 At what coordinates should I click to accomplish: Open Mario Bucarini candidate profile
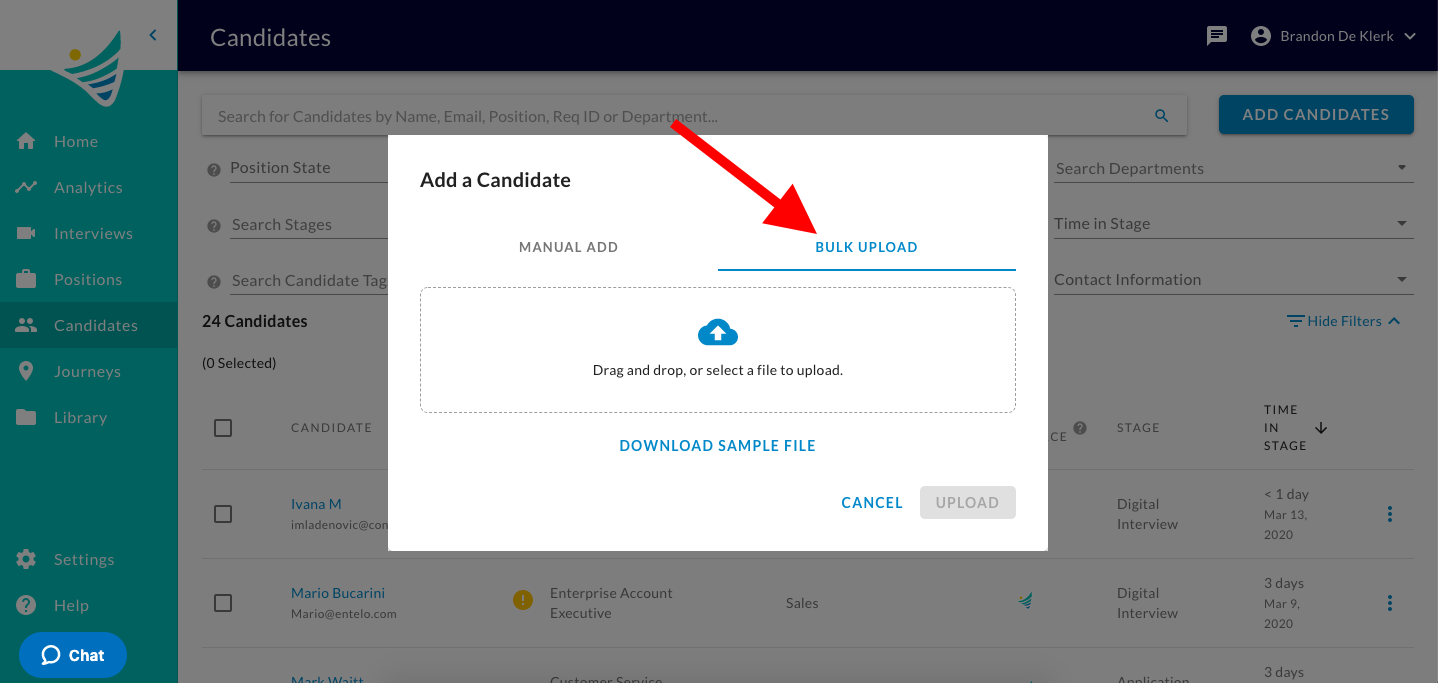[338, 593]
